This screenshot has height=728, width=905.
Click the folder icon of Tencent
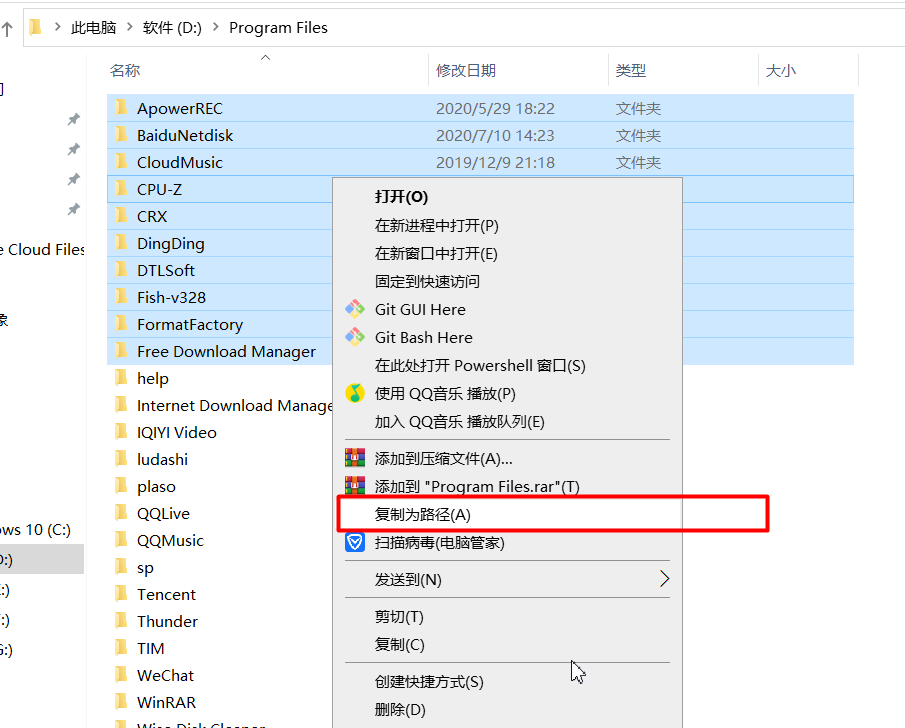(121, 593)
